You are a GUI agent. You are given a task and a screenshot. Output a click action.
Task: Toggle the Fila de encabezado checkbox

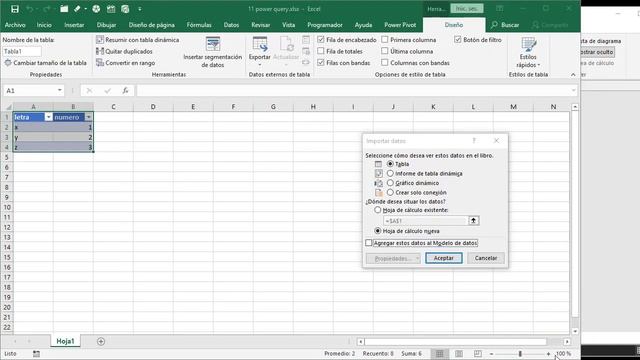(x=320, y=40)
